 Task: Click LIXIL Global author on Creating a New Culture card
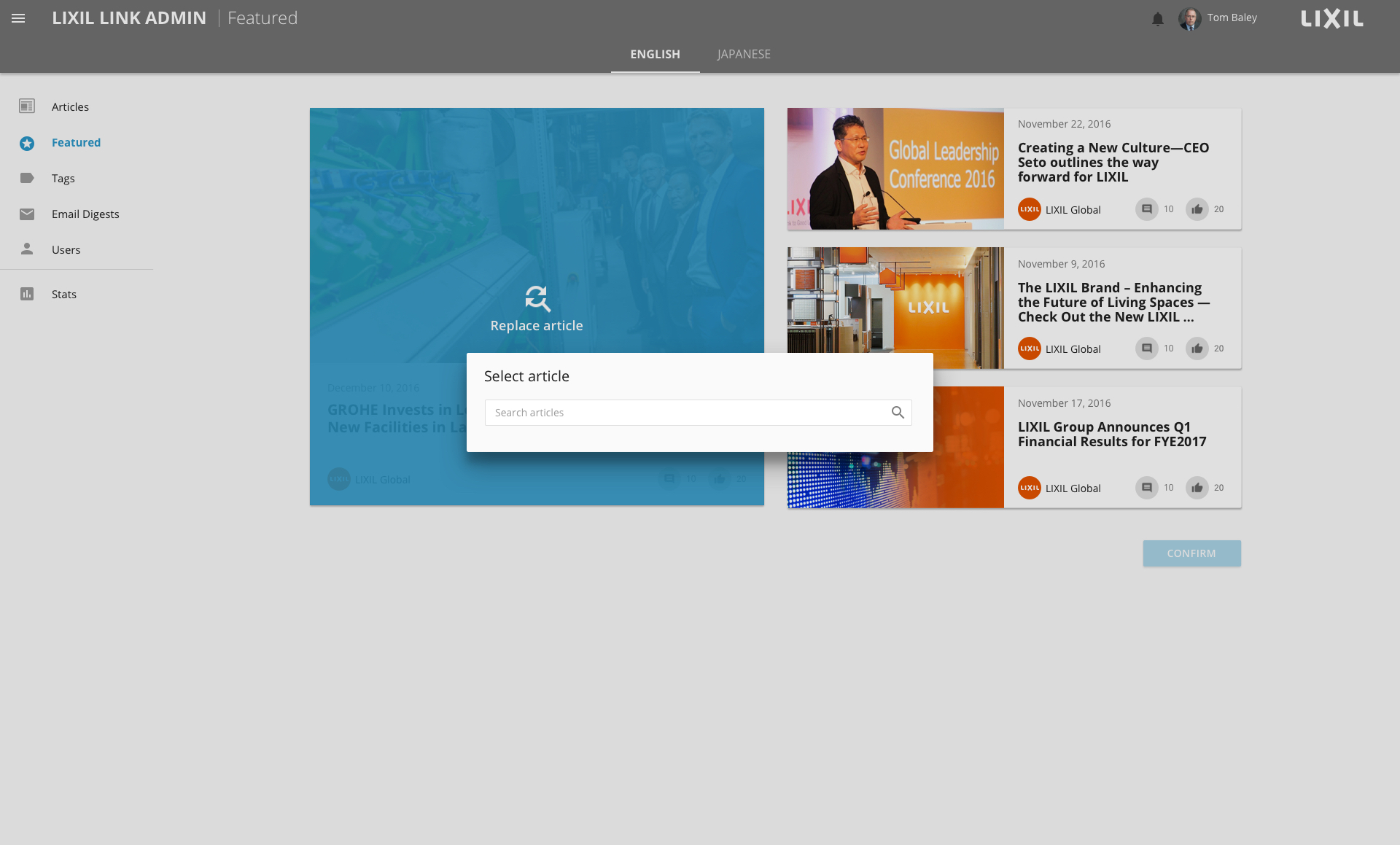[x=1073, y=210]
